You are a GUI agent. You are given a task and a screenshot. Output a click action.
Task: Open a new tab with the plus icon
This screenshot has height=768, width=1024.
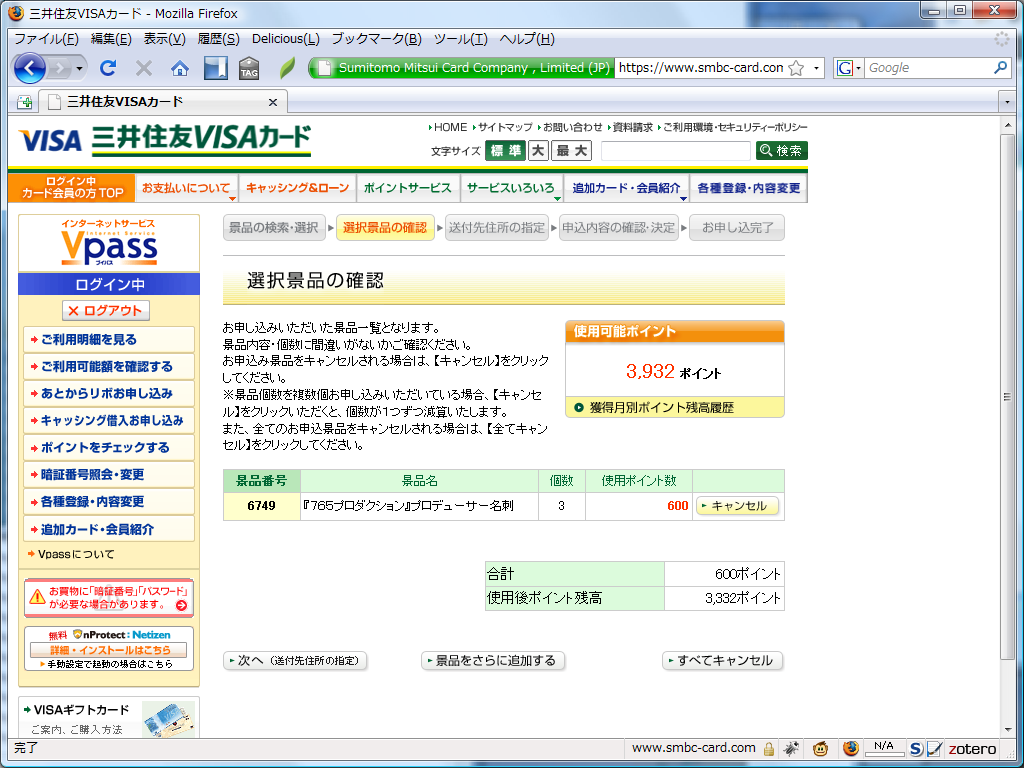click(x=25, y=102)
